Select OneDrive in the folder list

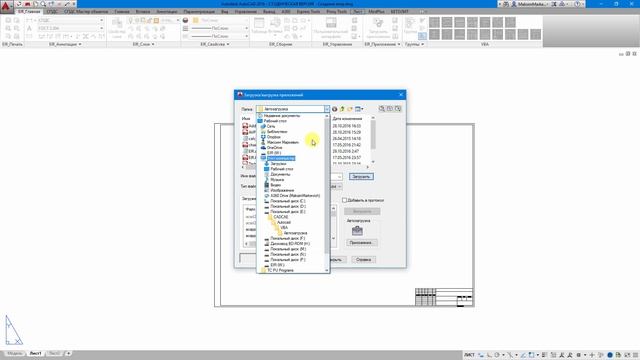click(x=274, y=148)
